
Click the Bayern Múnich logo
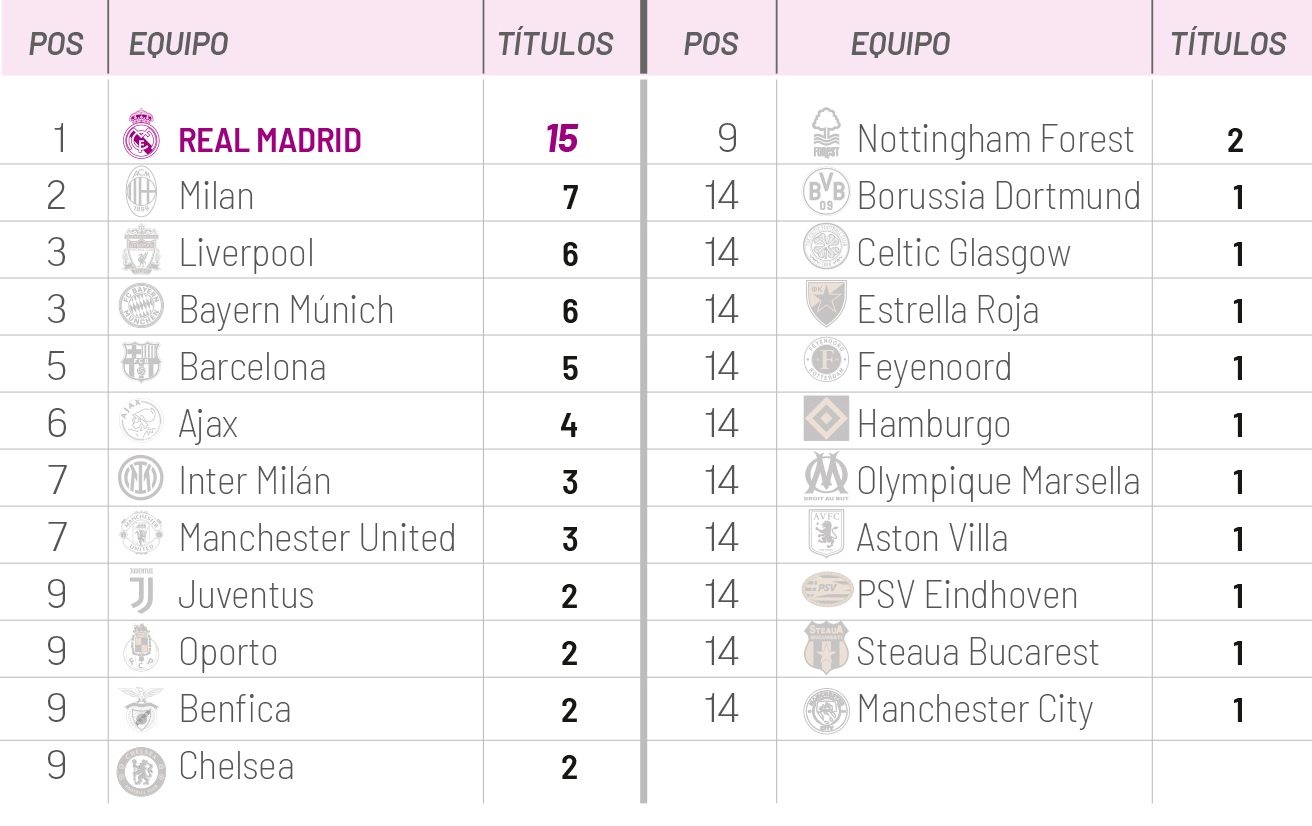(x=141, y=308)
